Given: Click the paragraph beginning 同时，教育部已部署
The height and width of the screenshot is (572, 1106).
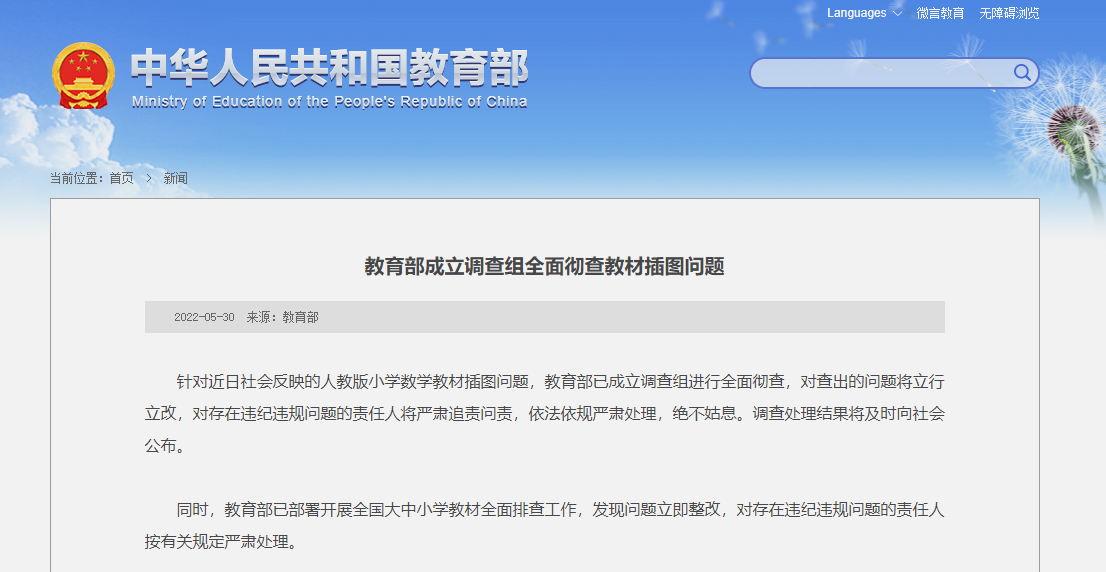Looking at the screenshot, I should (x=545, y=525).
